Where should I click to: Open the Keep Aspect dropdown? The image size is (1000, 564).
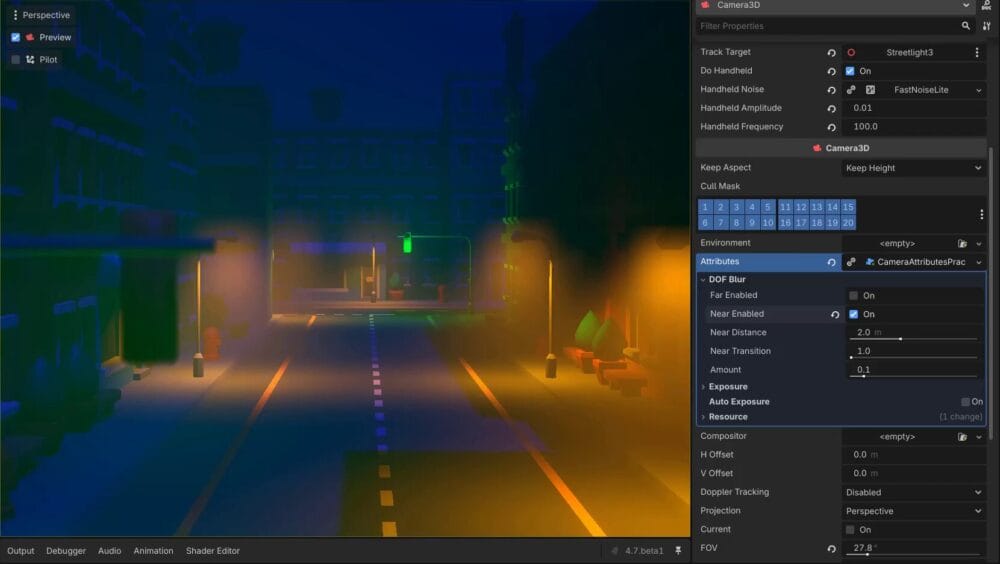pos(913,168)
